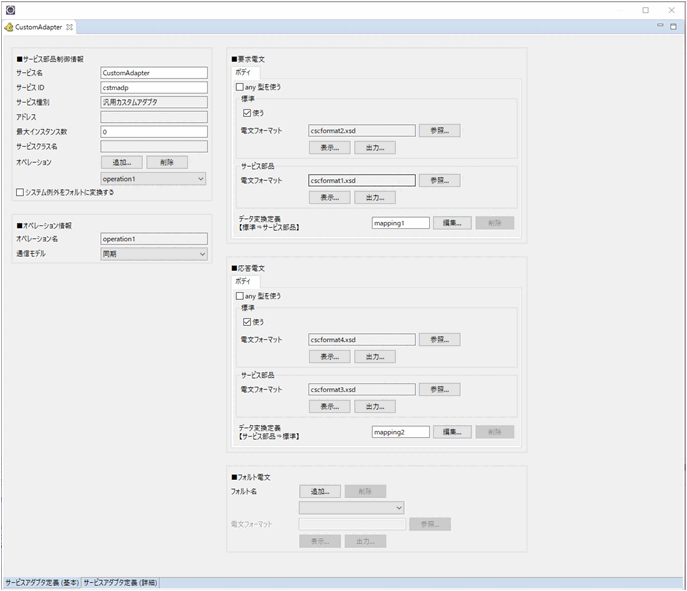Open the operation1 operation dropdown
687x591 pixels.
153,178
